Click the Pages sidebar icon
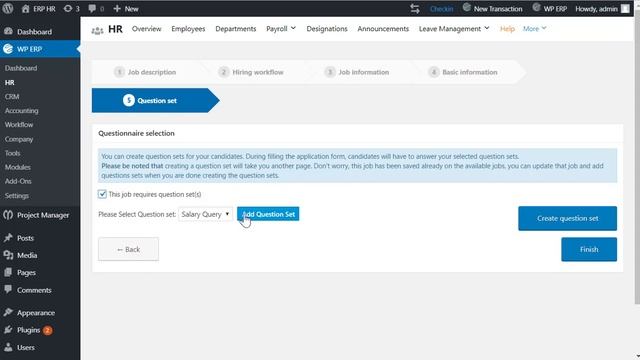The height and width of the screenshot is (360, 640). 8,272
